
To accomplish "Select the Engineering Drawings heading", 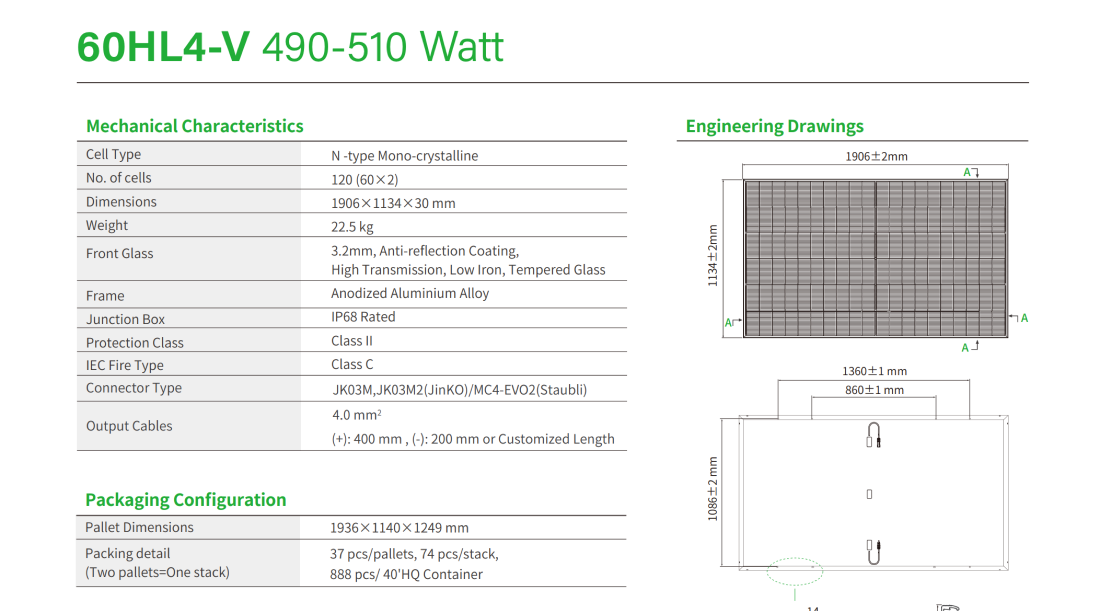I will pyautogui.click(x=774, y=126).
